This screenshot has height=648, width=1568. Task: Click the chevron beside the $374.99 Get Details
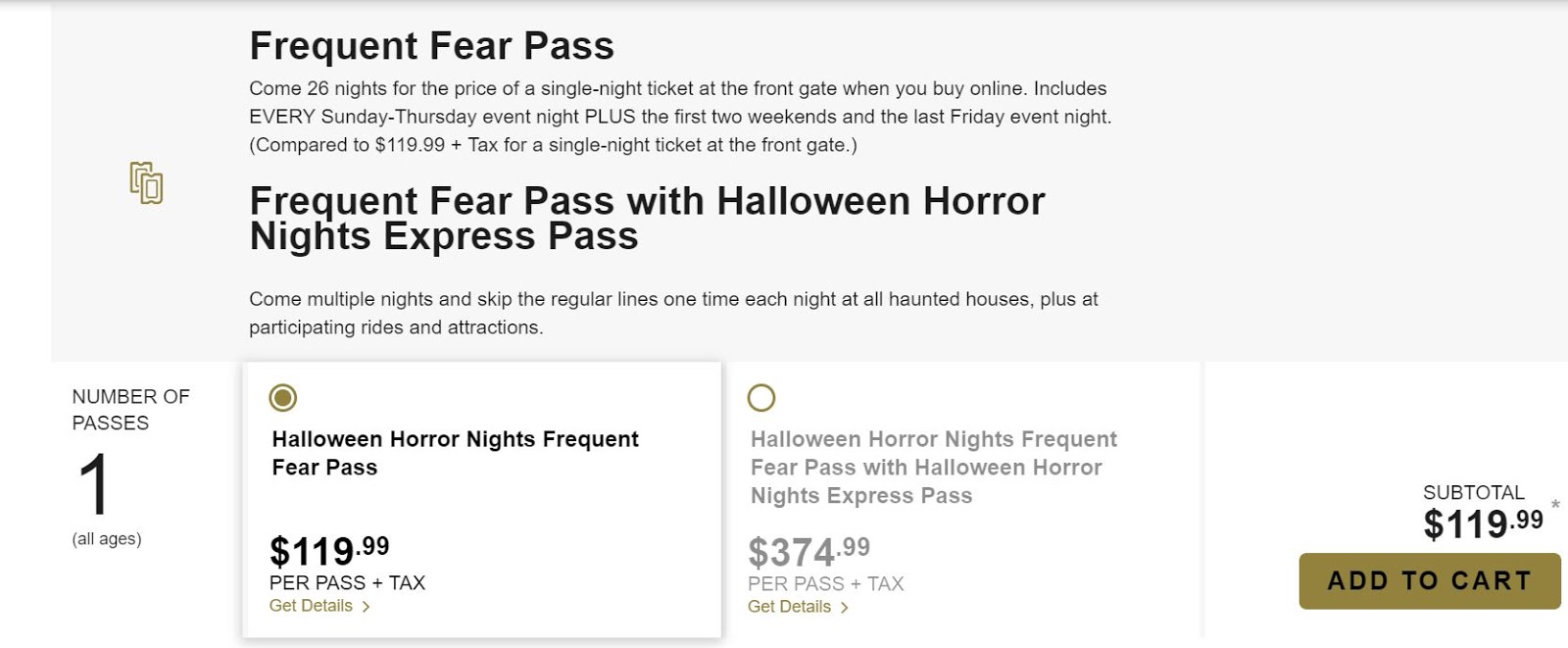coord(844,608)
